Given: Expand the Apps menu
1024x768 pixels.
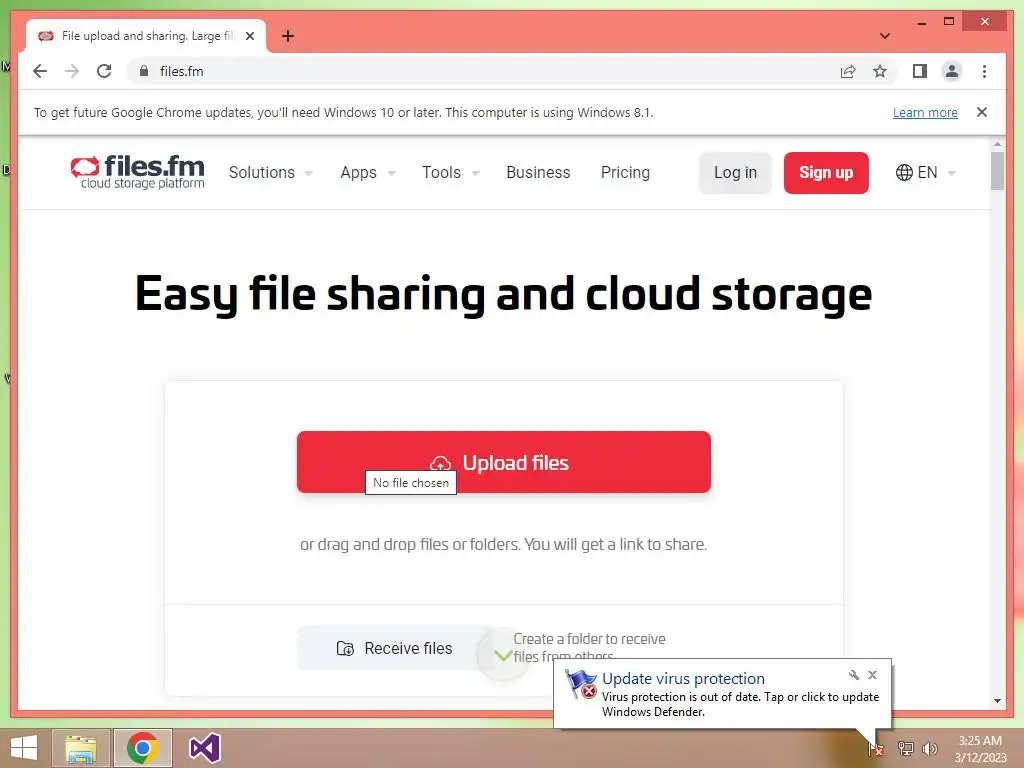Looking at the screenshot, I should 368,172.
